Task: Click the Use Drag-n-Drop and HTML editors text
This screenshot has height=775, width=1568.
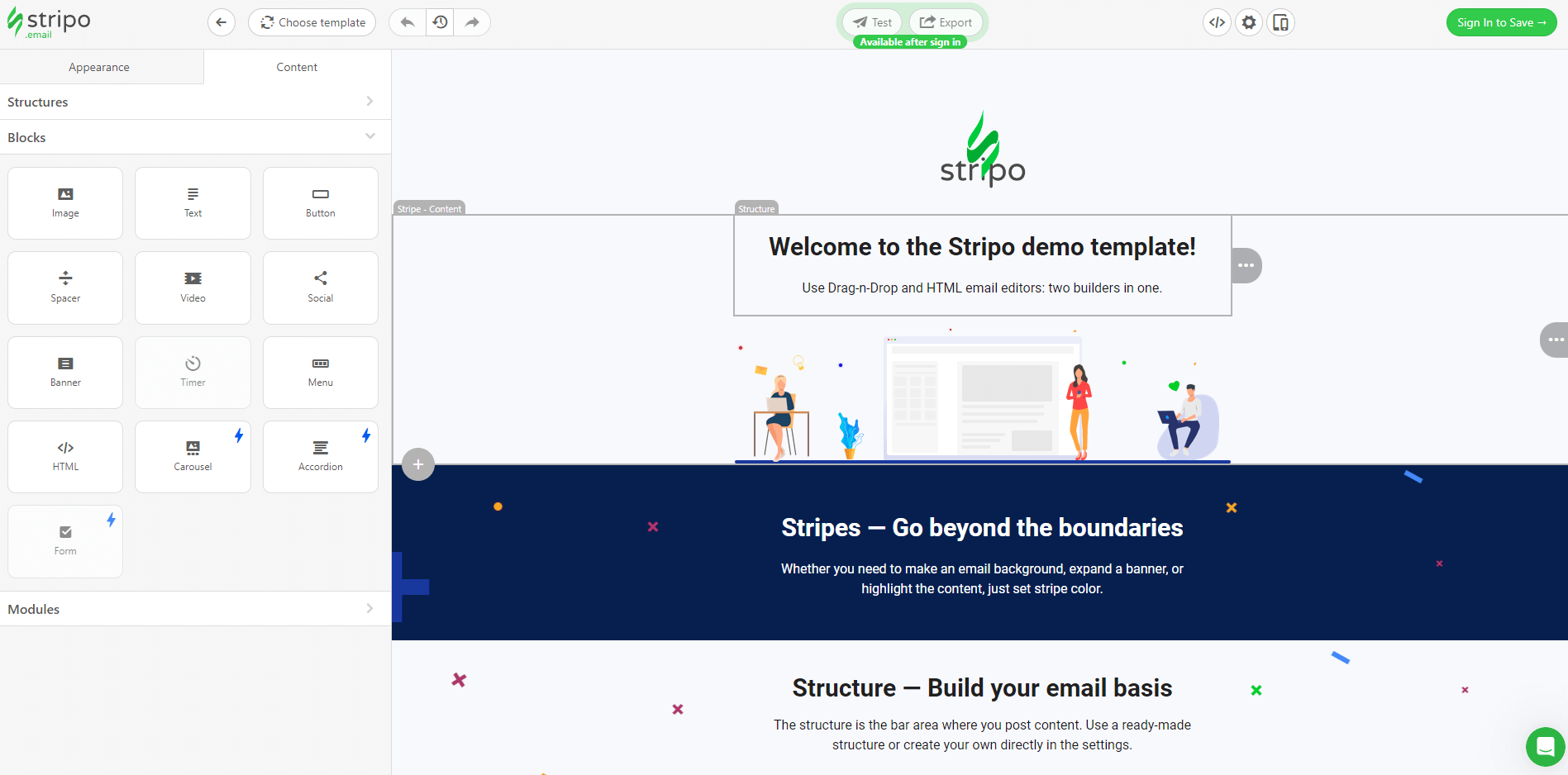Action: click(982, 288)
